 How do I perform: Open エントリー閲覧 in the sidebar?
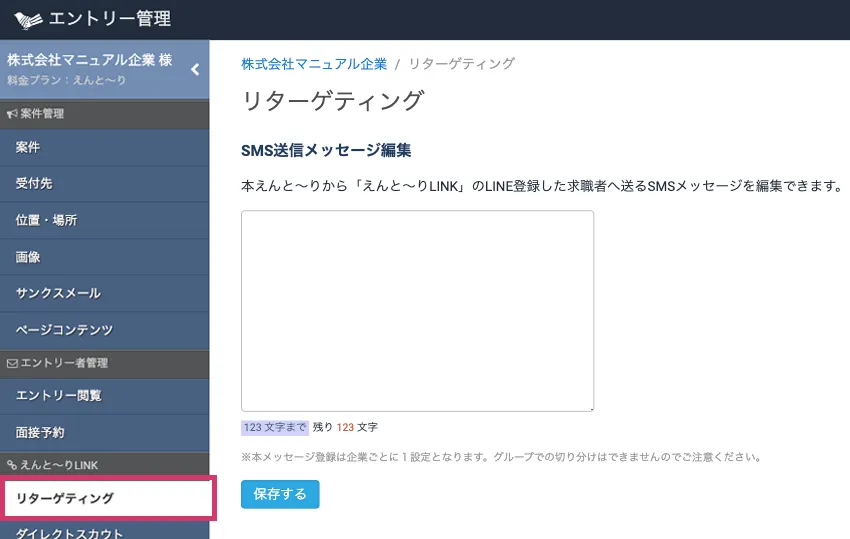(58, 396)
